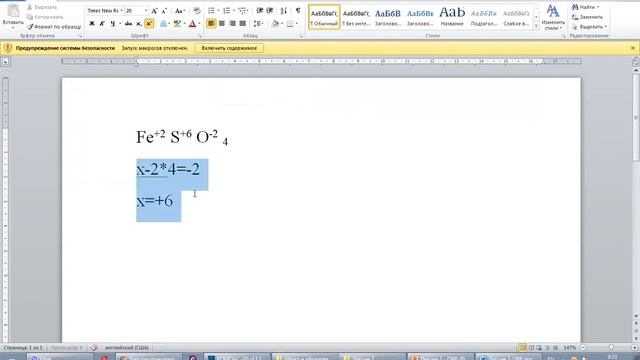Select Center paragraph alignment

[222, 24]
